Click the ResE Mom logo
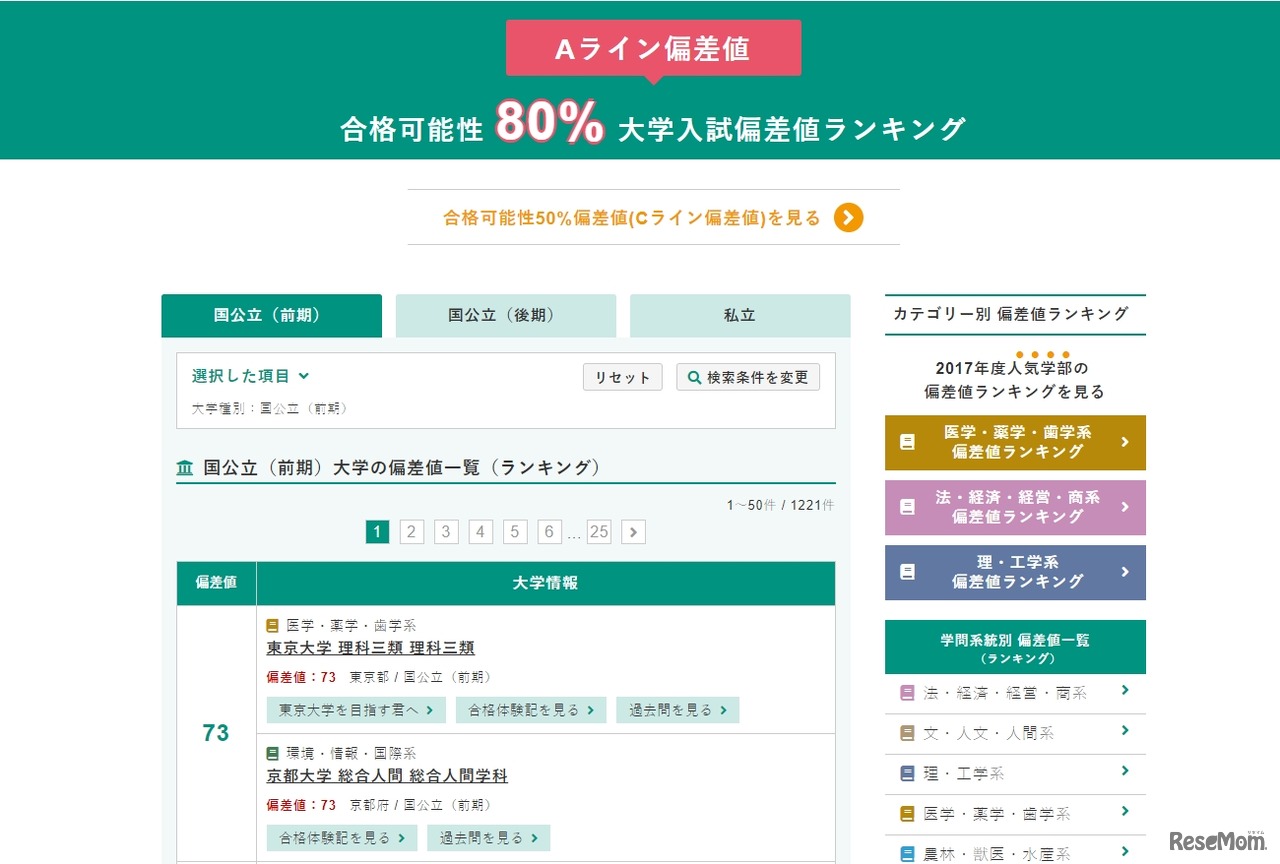This screenshot has width=1280, height=864. (x=1217, y=842)
